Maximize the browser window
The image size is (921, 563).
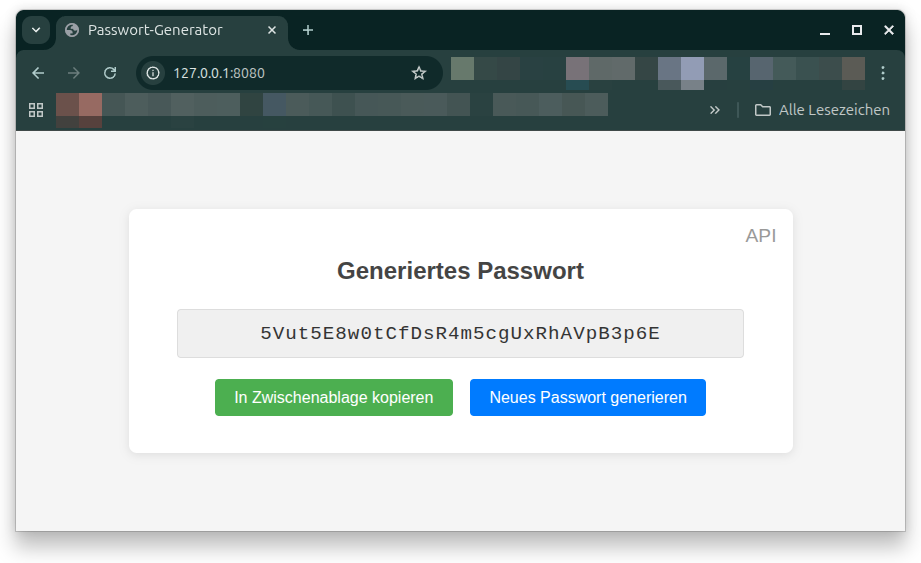point(857,30)
